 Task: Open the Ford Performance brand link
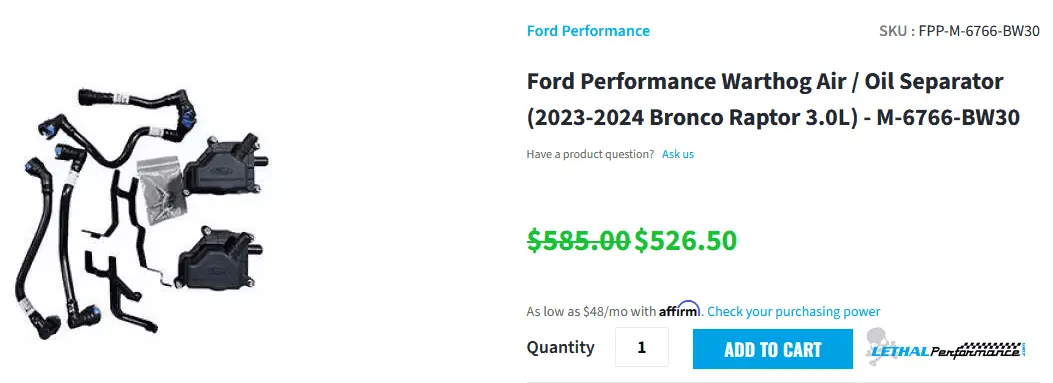(x=588, y=31)
